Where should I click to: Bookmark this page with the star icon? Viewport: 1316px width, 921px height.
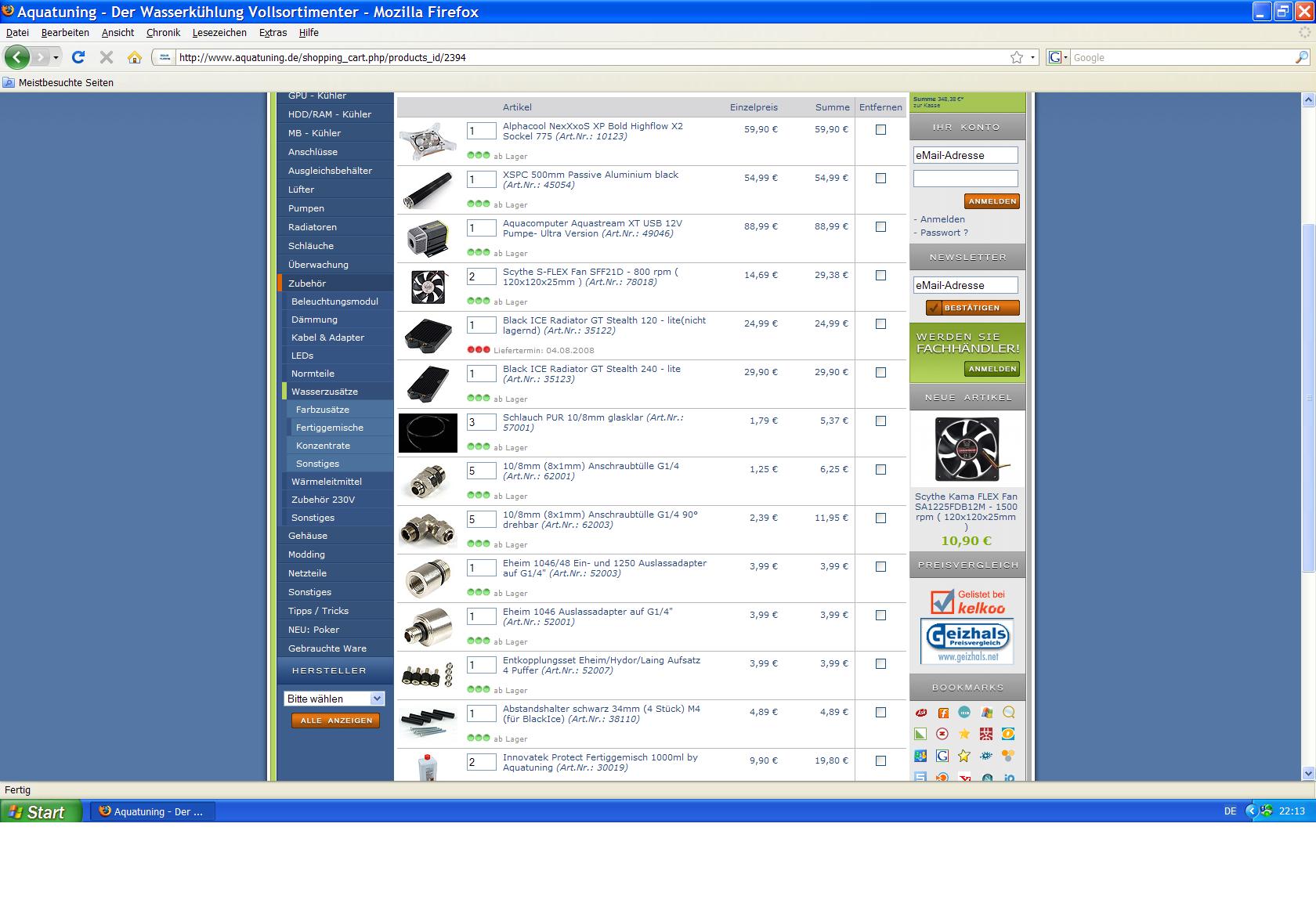[x=1017, y=57]
